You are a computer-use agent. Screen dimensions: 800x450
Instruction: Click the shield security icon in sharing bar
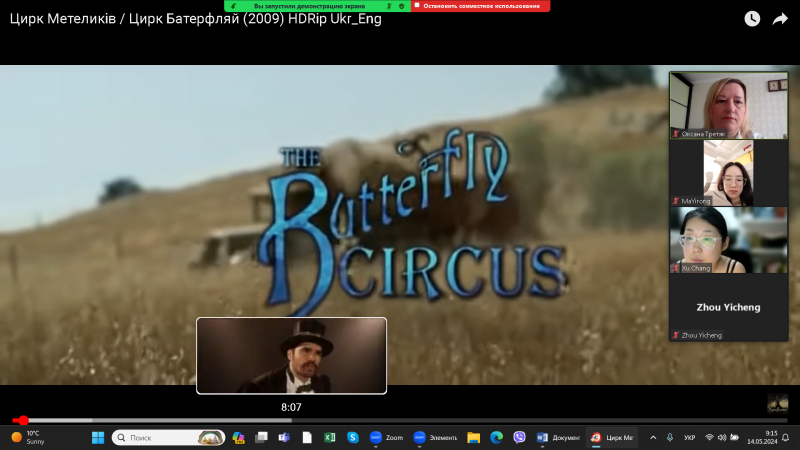point(402,6)
